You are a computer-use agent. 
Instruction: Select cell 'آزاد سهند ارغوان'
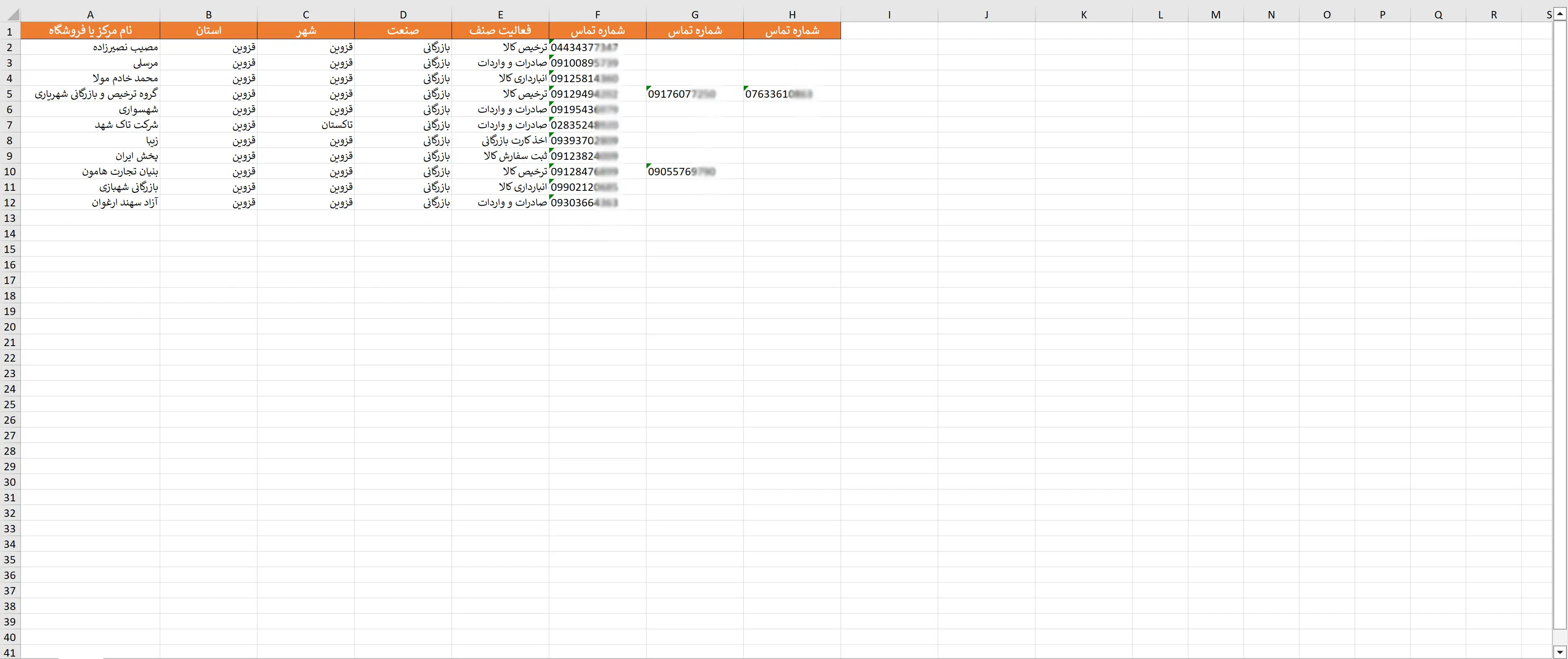pos(90,202)
